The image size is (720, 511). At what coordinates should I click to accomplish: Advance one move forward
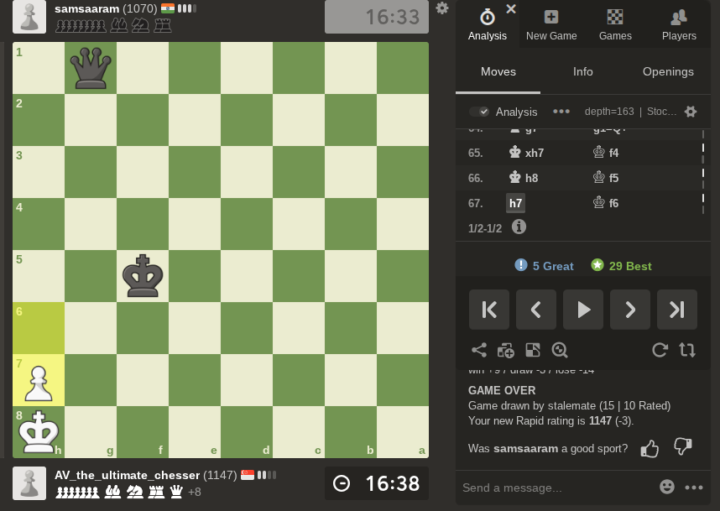pos(630,309)
